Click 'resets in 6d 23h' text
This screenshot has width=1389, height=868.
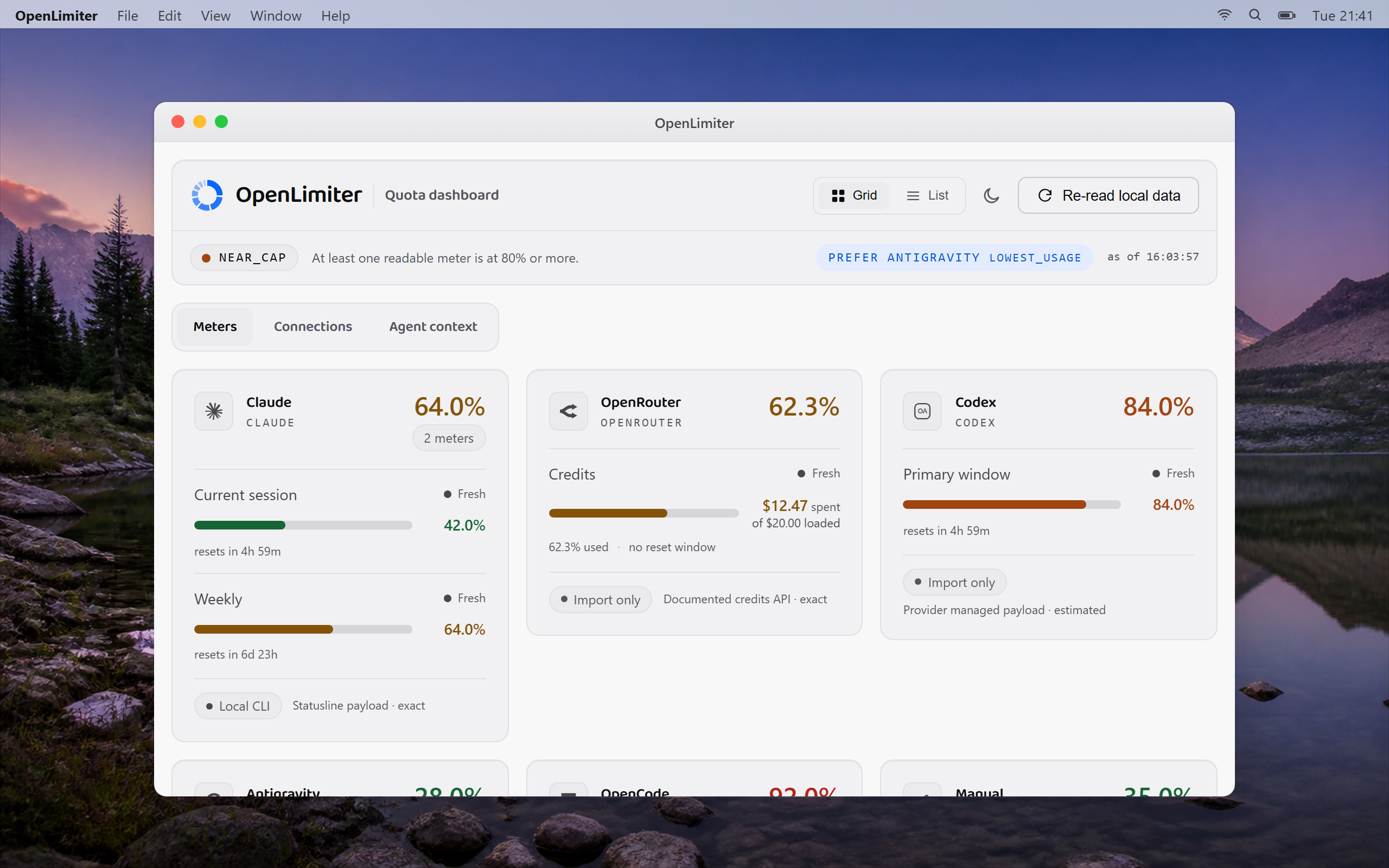(236, 654)
